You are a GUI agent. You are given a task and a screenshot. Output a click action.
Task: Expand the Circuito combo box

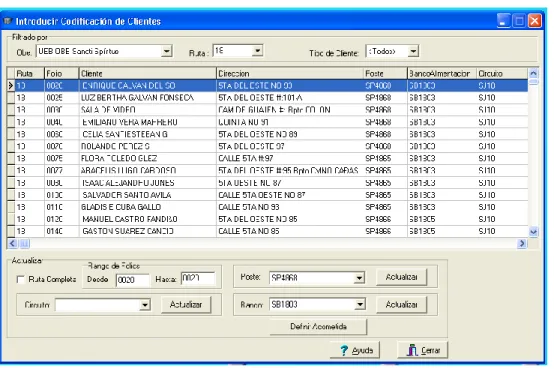point(145,305)
